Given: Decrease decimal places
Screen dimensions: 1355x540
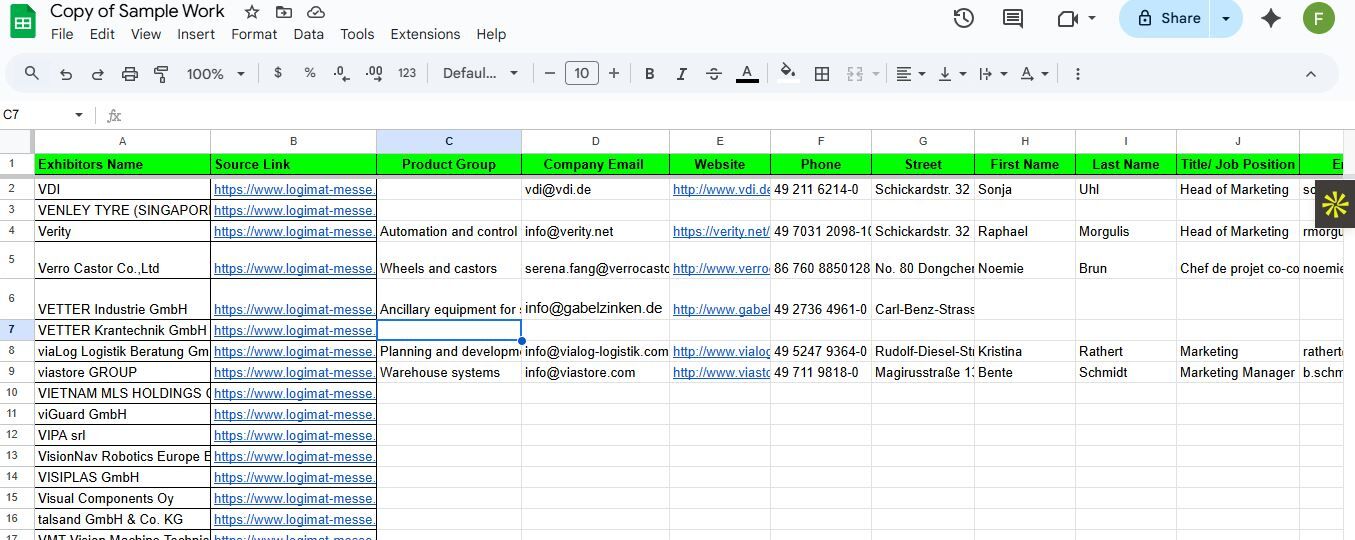Looking at the screenshot, I should pos(342,73).
